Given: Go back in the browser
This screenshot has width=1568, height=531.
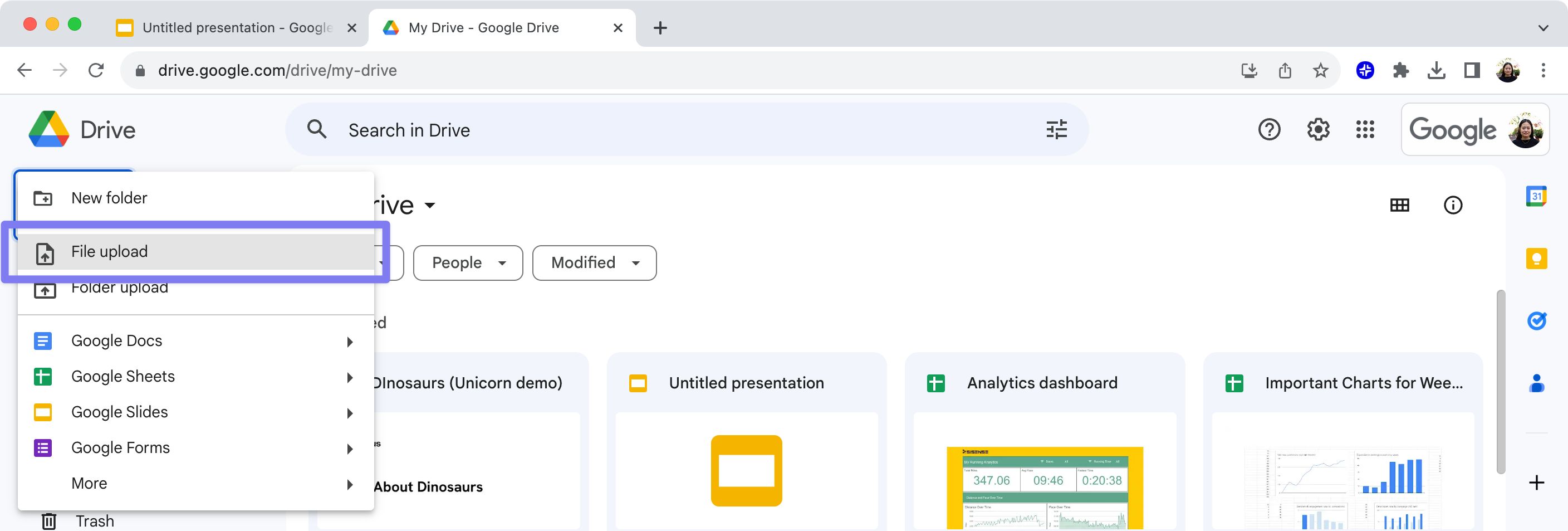Looking at the screenshot, I should (x=24, y=70).
